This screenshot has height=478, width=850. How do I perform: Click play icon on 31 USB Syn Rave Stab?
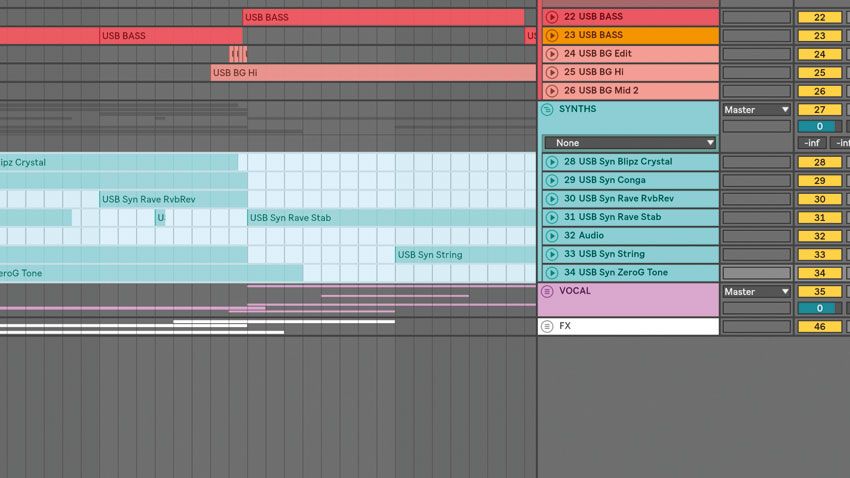[551, 217]
